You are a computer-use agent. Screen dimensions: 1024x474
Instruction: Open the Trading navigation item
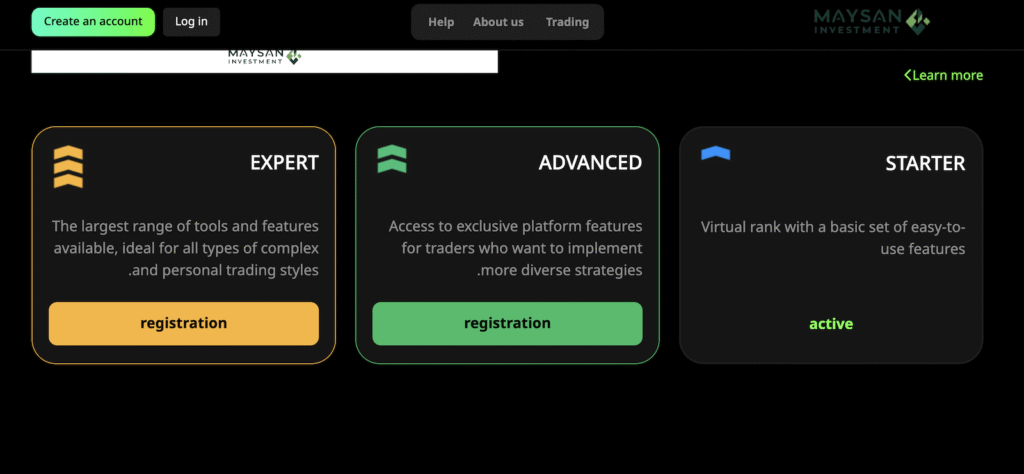(x=567, y=22)
